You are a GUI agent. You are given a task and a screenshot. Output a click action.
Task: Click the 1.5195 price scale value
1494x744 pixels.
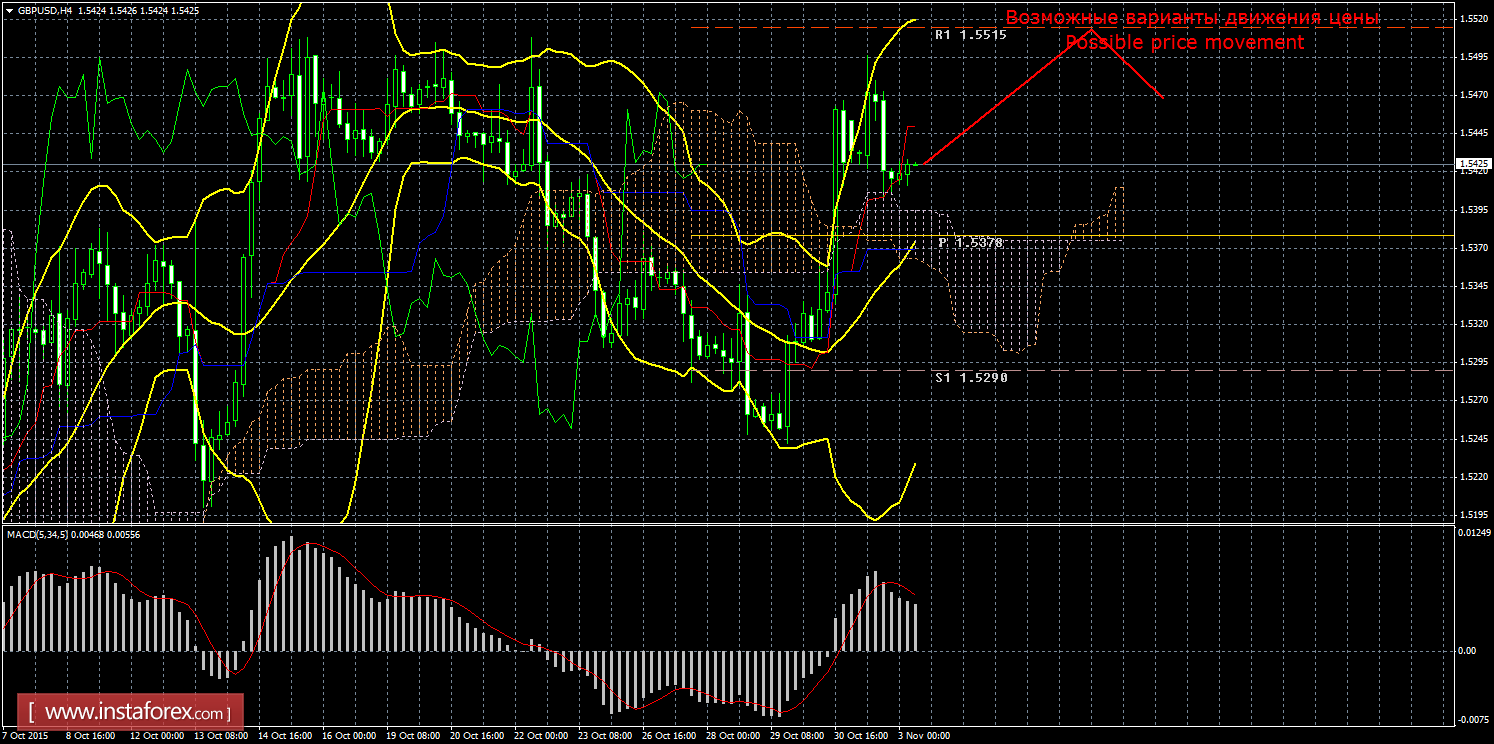click(1473, 515)
